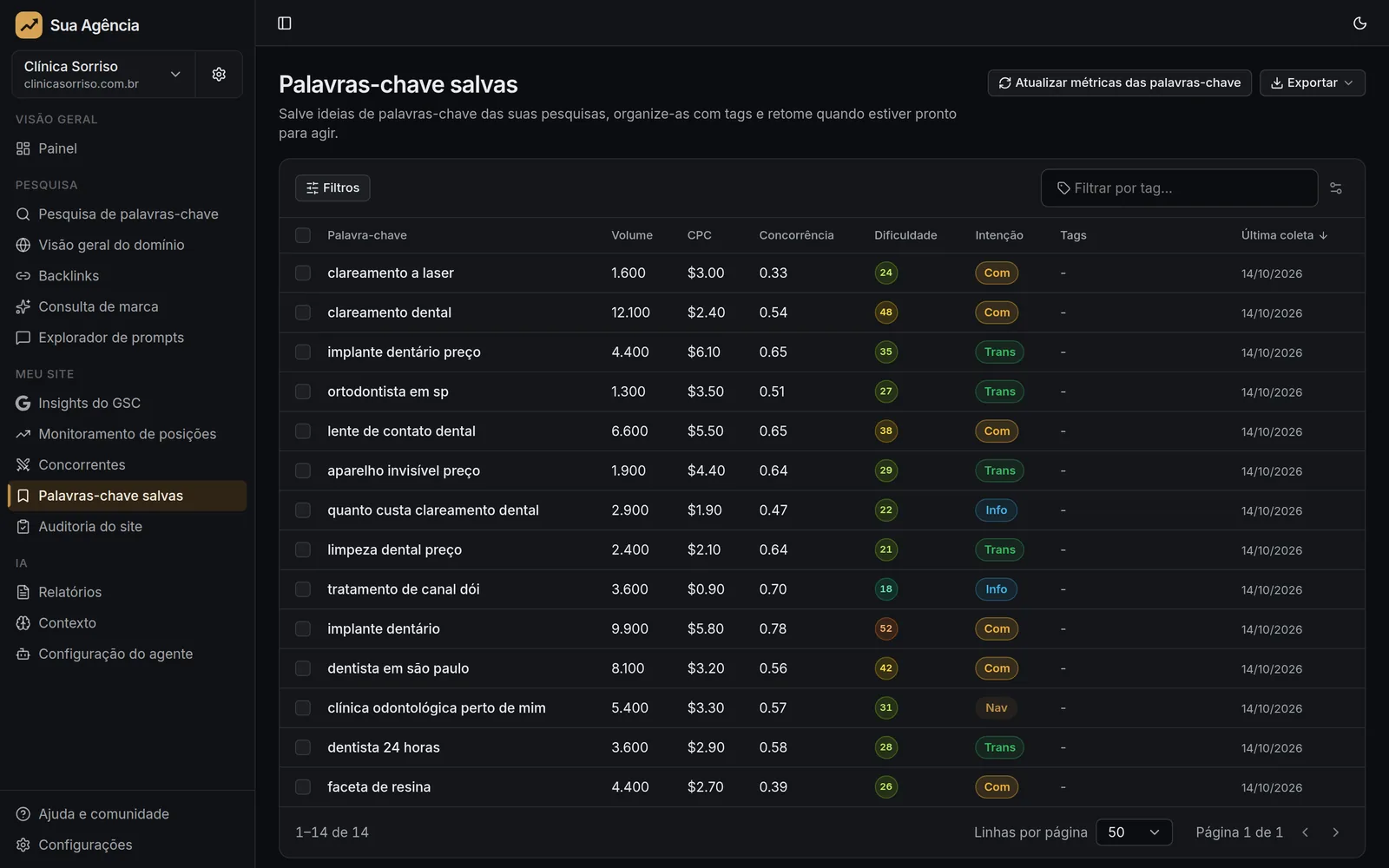Sort by Última coleta column

click(1284, 235)
